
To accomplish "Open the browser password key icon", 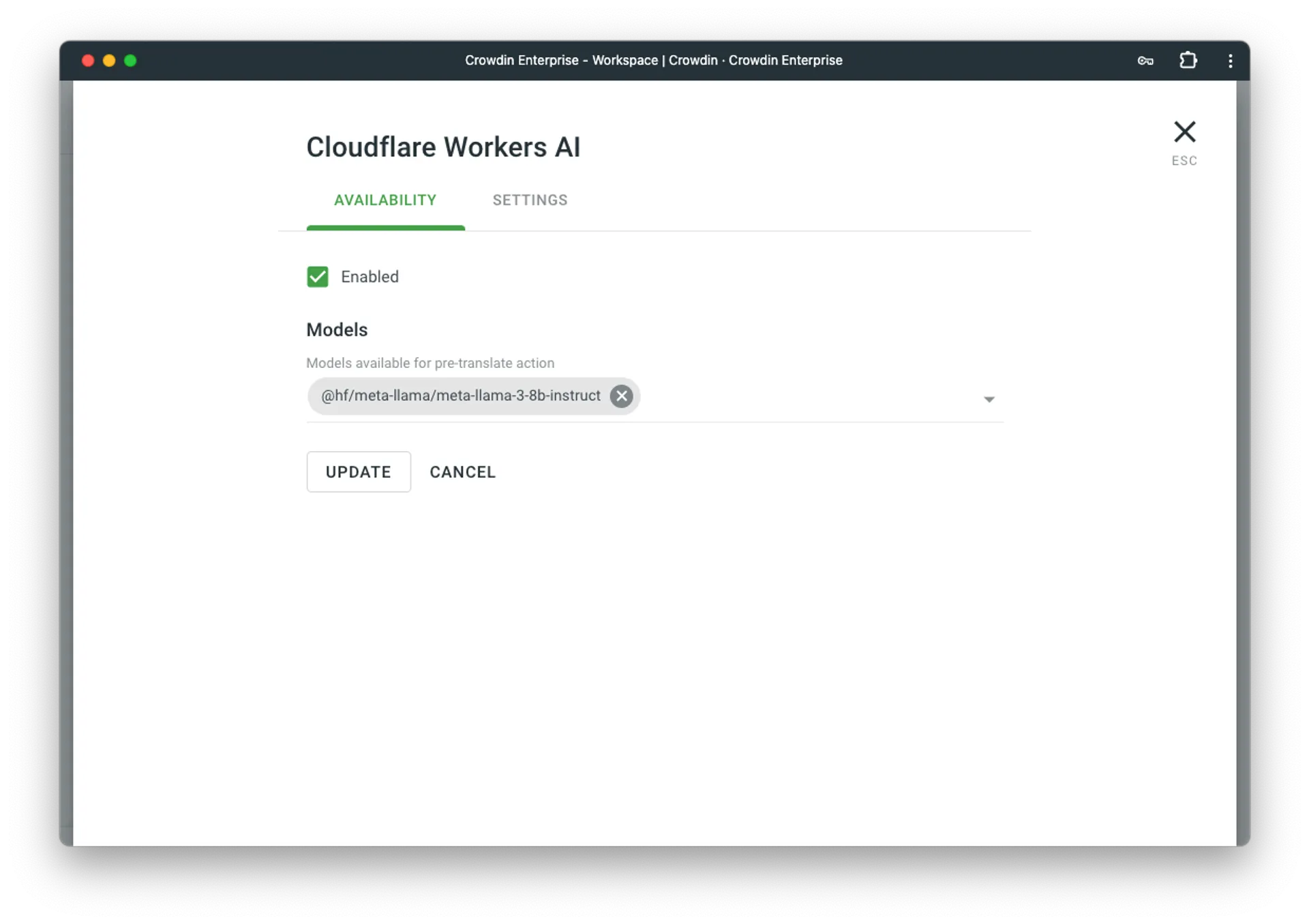I will coord(1145,61).
